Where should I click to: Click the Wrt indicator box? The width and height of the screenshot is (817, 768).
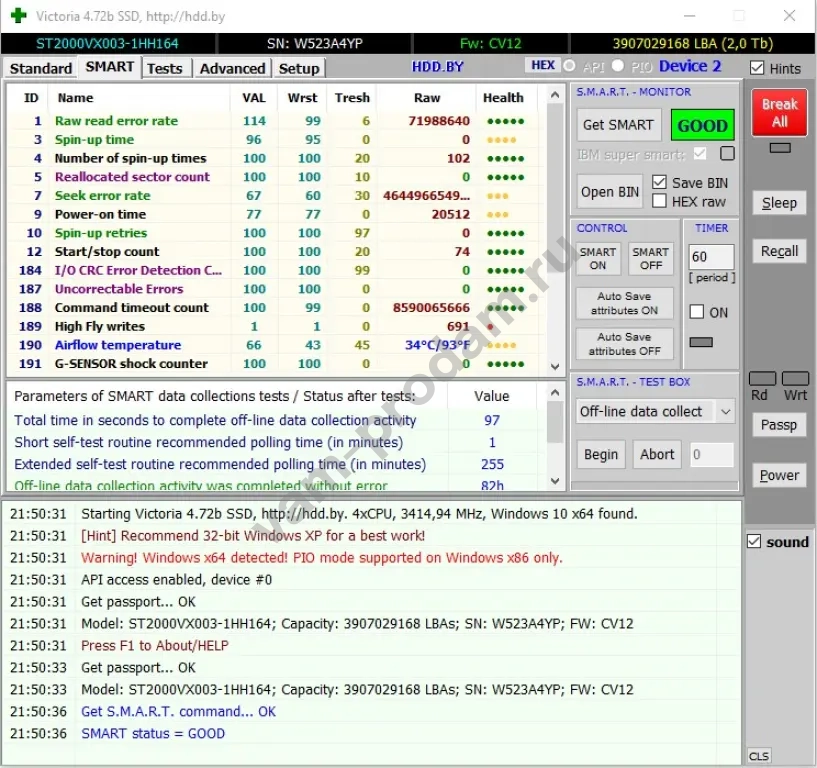point(795,378)
